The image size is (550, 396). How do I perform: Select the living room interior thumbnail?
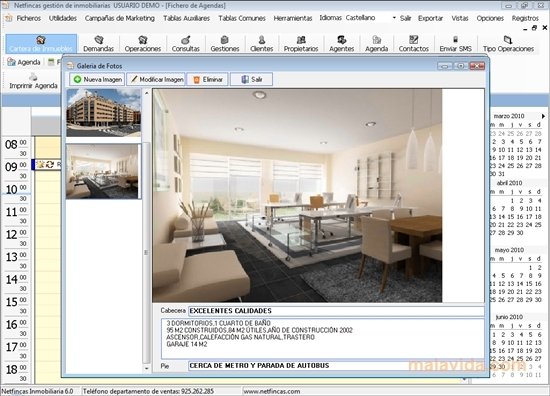[103, 172]
